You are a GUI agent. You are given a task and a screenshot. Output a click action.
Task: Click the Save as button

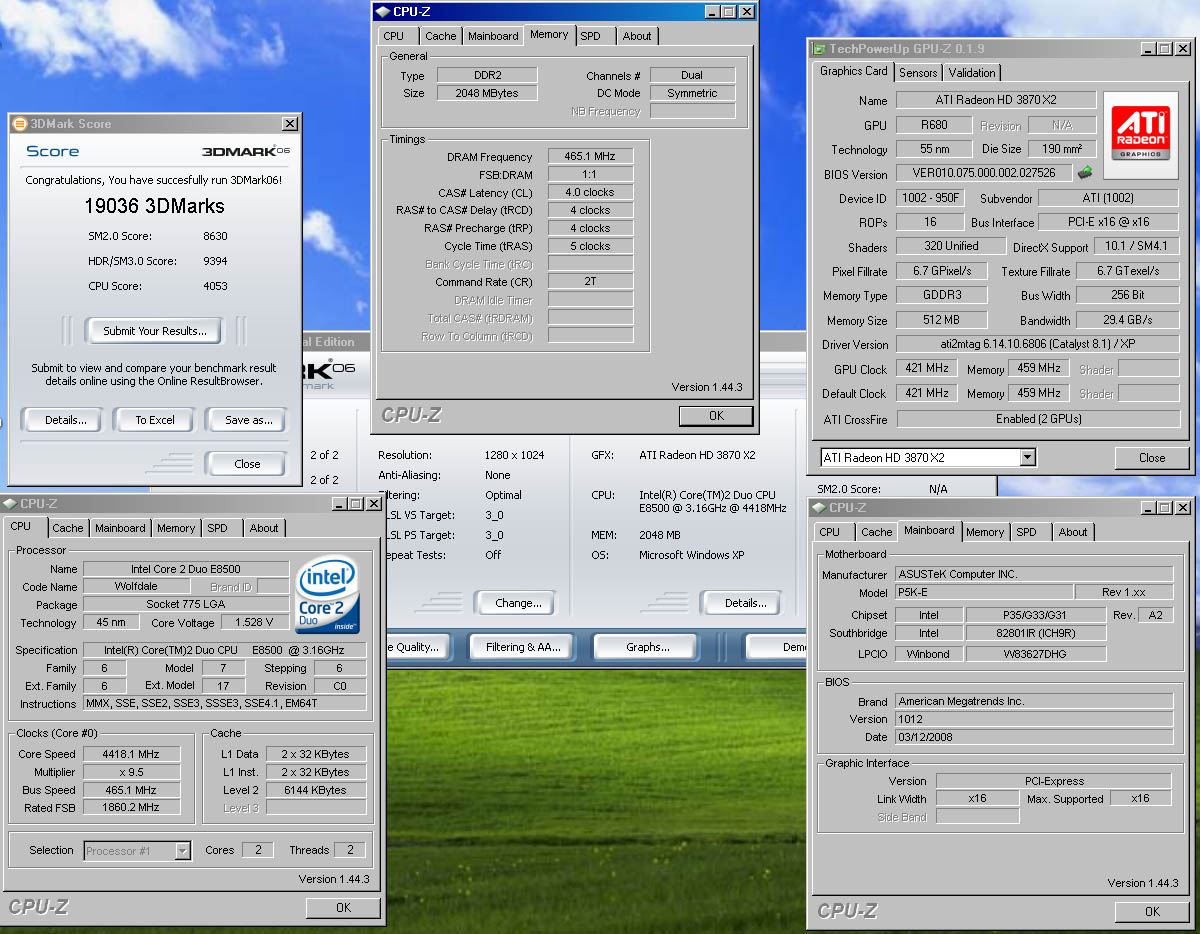coord(247,420)
